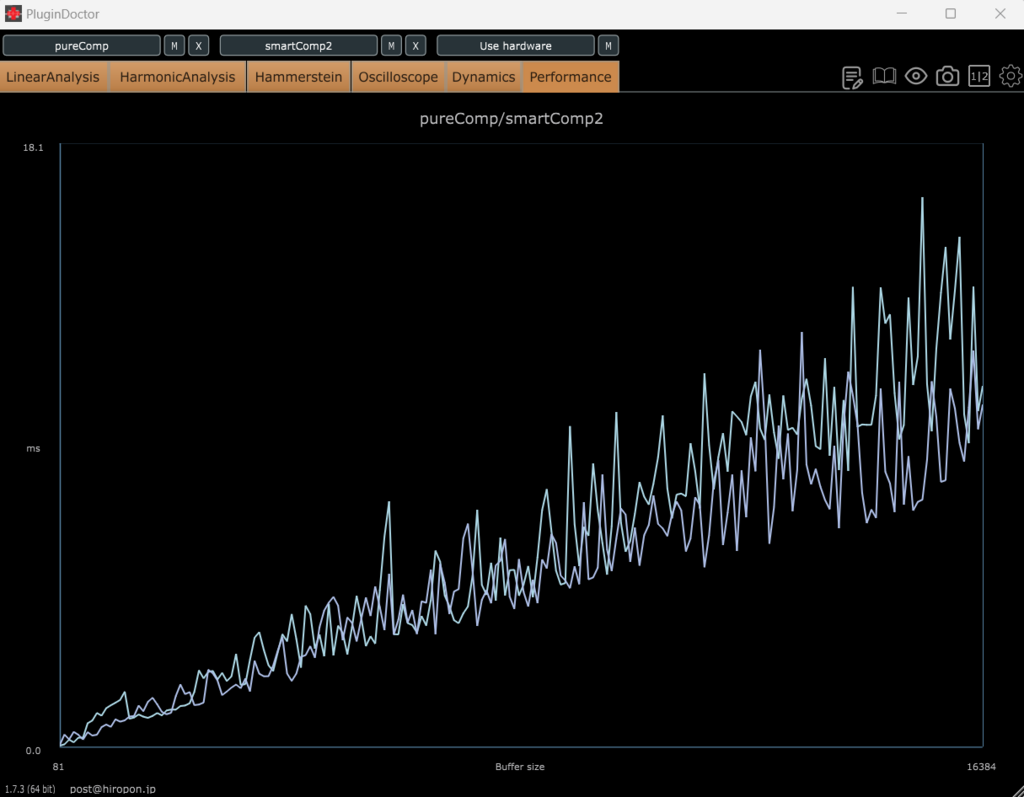Click the 1|2 compare icon
Viewport: 1024px width, 797px height.
(979, 76)
